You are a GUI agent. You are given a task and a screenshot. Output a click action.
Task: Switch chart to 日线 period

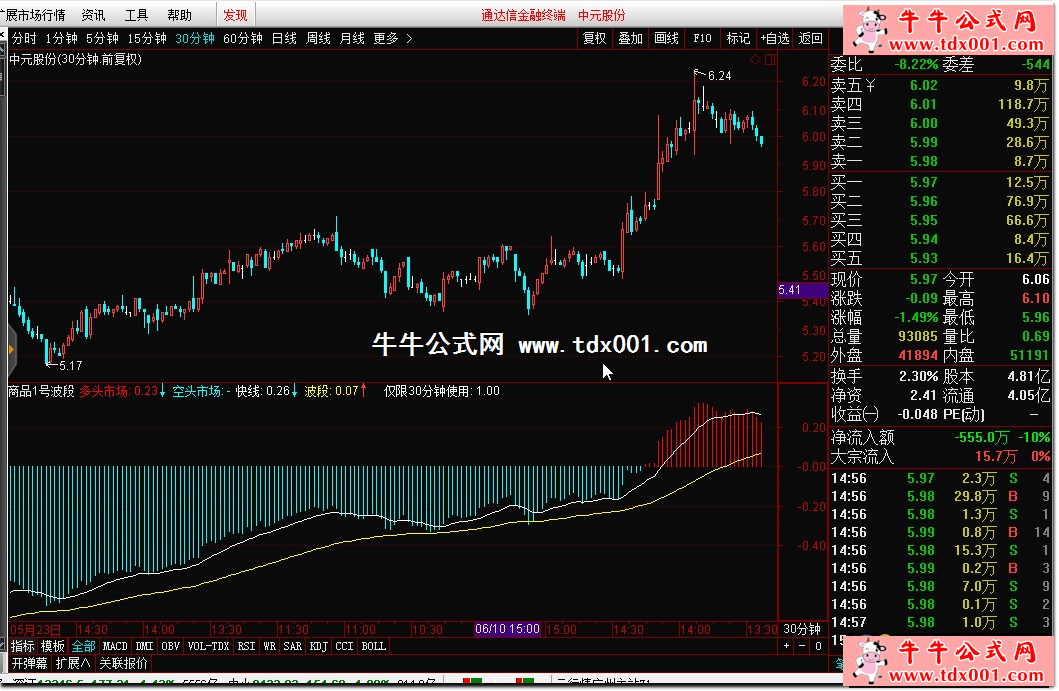pyautogui.click(x=284, y=39)
